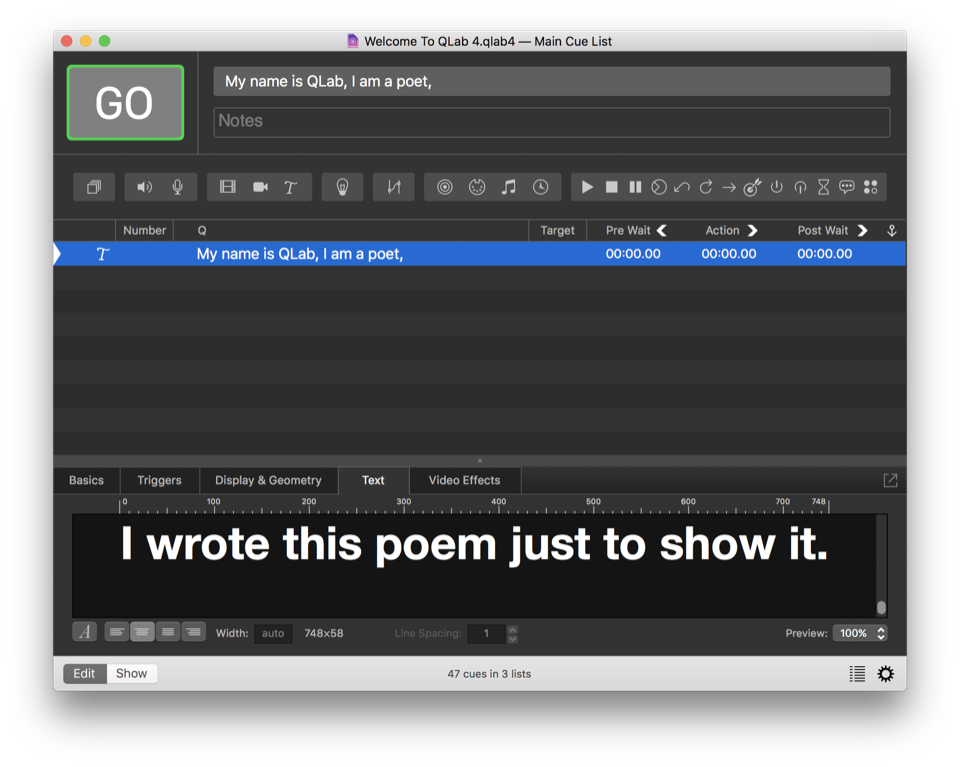Image resolution: width=960 pixels, height=767 pixels.
Task: Switch to Edit mode
Action: pos(84,673)
